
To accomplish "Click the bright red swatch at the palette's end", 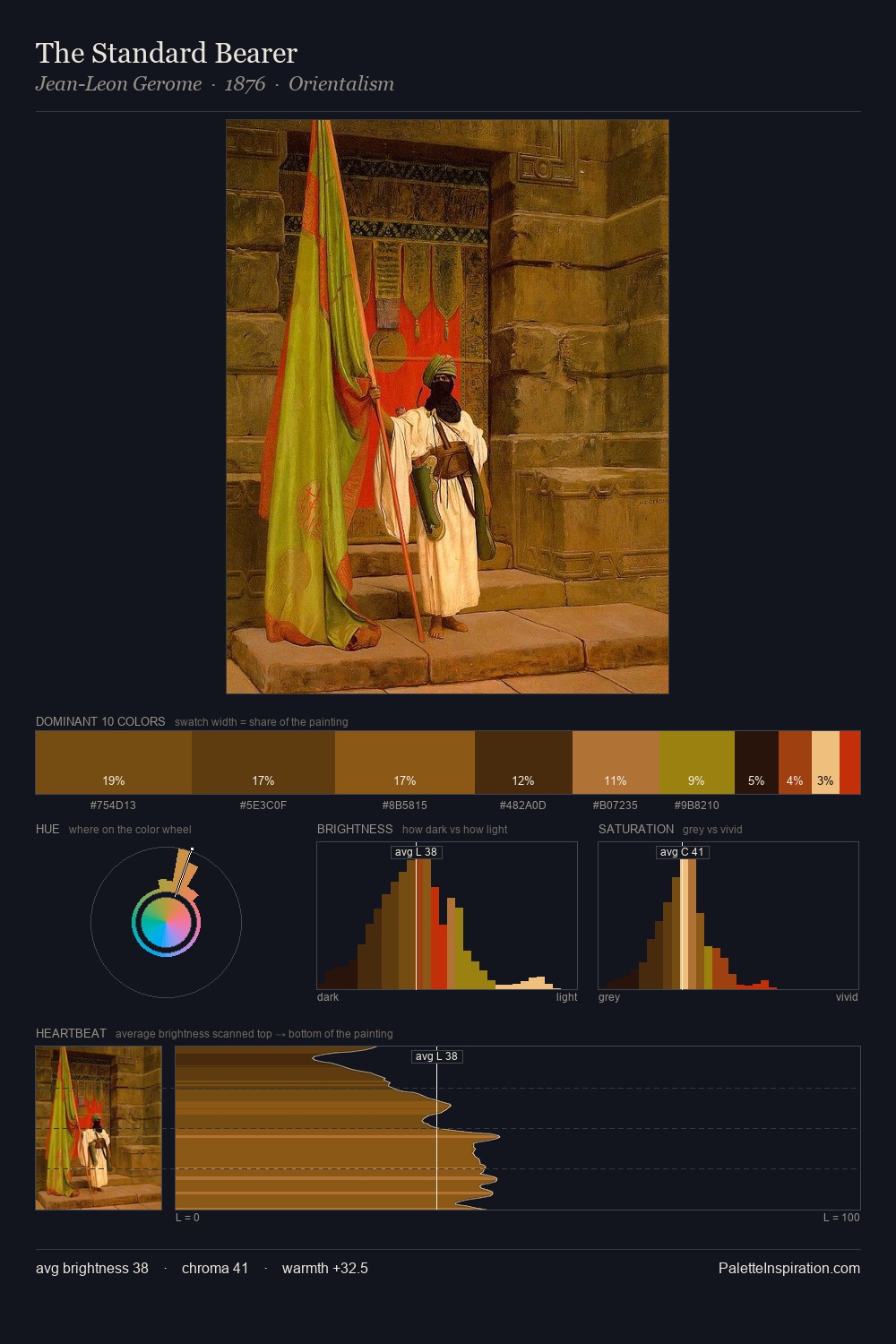I will click(849, 762).
